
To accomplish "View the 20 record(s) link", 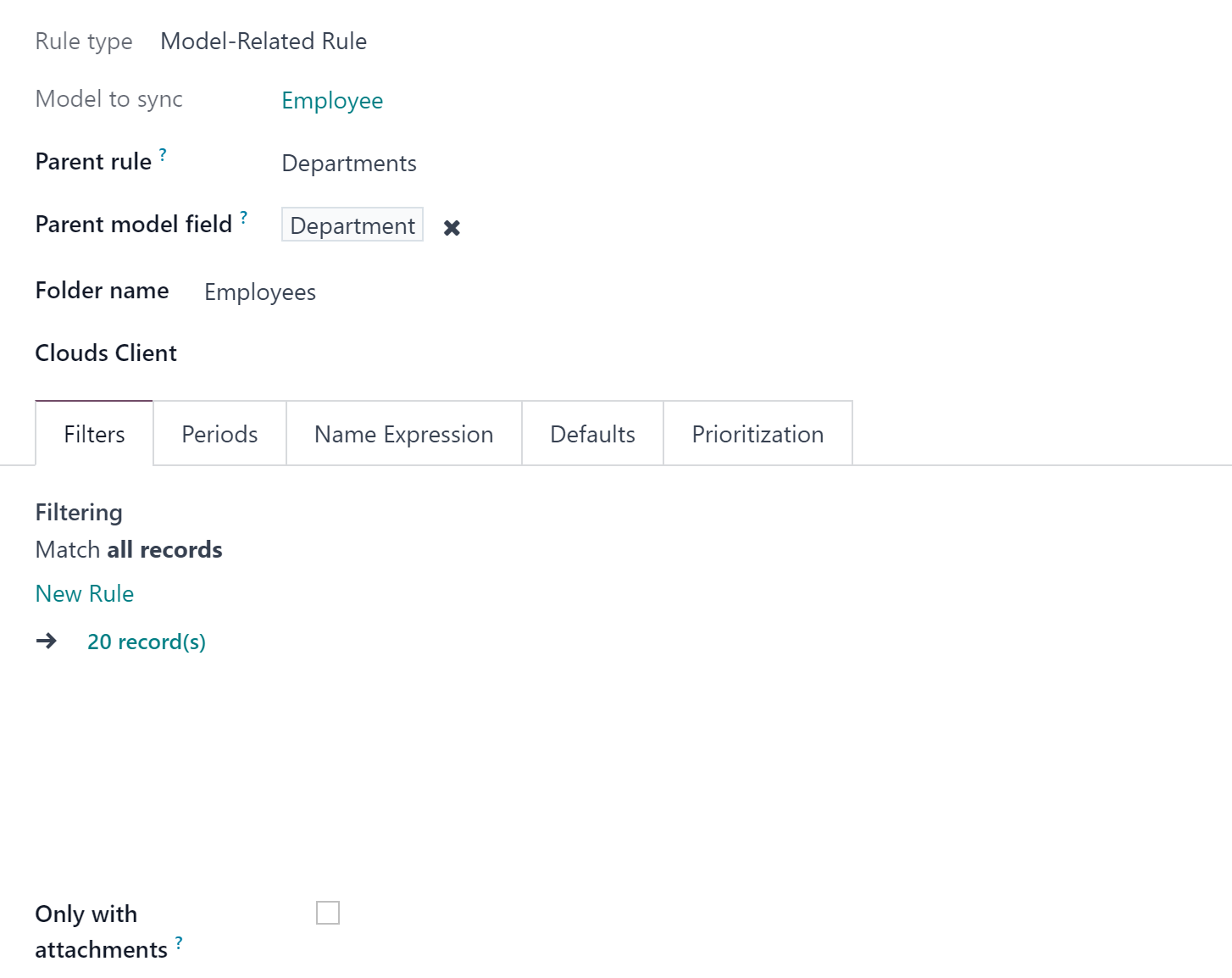I will click(147, 642).
